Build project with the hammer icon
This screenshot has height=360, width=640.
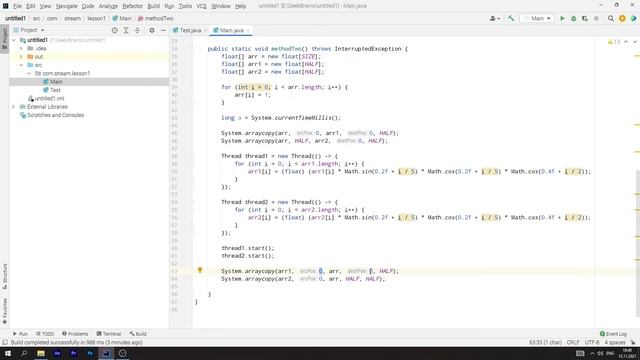coord(511,18)
